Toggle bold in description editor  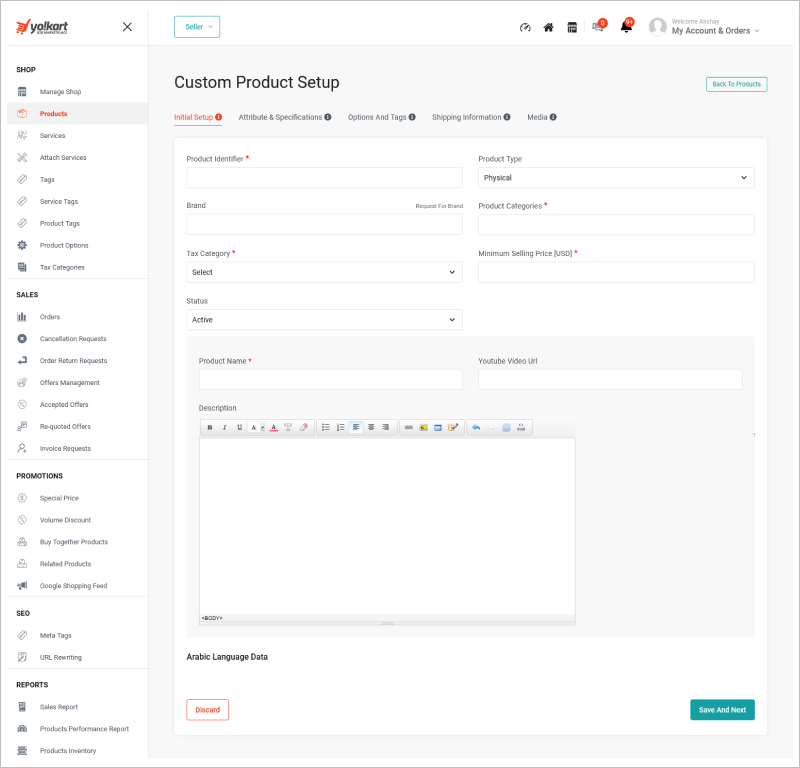[x=210, y=427]
